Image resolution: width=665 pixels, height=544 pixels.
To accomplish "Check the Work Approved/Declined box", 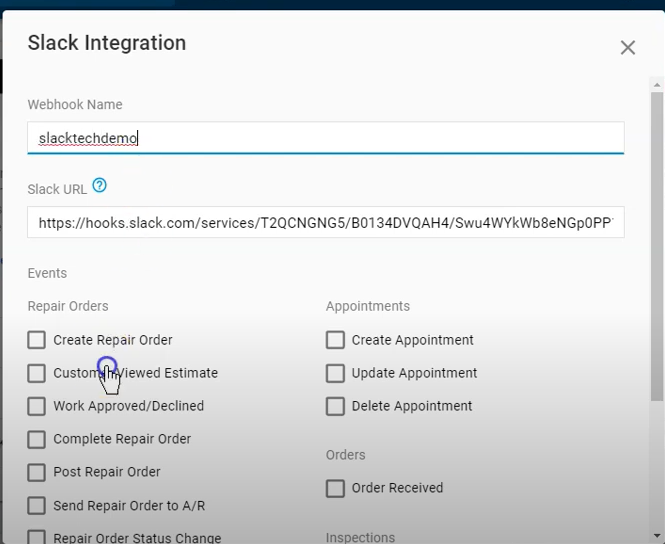I will (x=36, y=406).
